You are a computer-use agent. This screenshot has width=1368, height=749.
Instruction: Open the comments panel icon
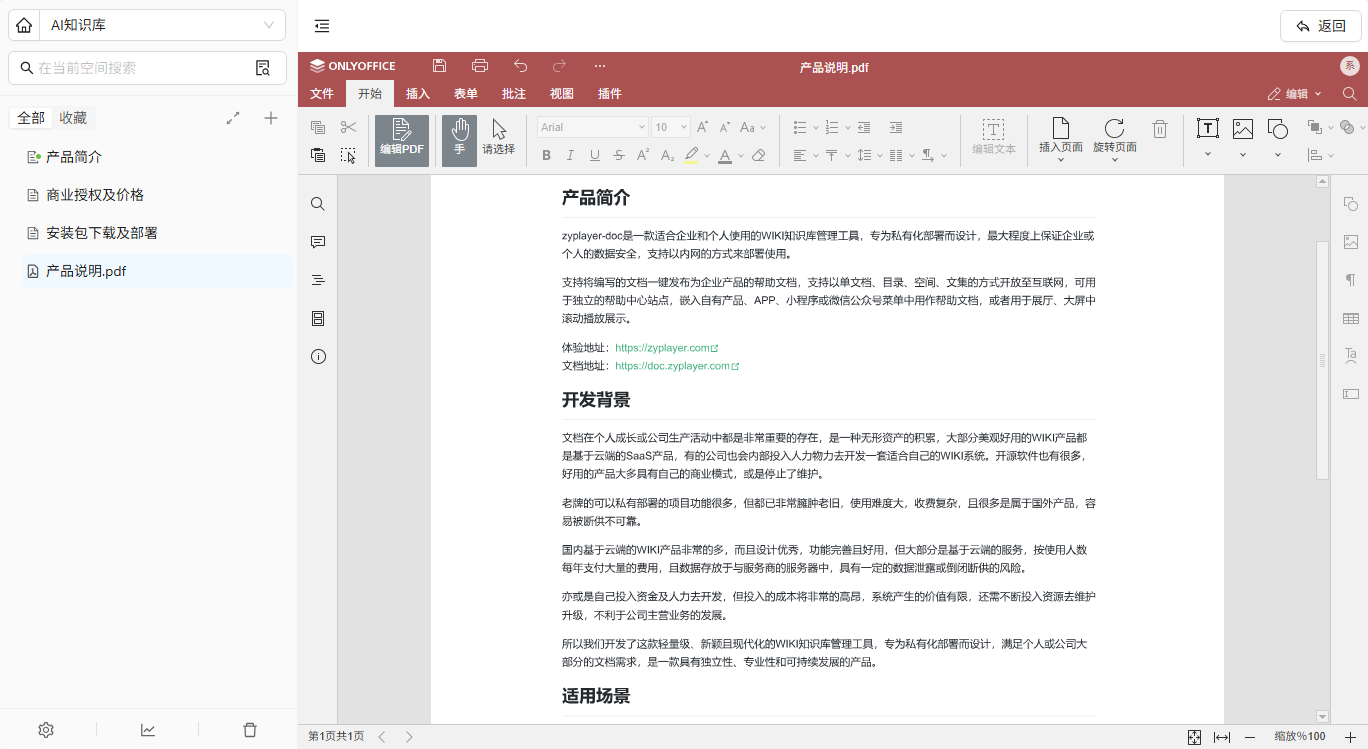click(x=318, y=242)
